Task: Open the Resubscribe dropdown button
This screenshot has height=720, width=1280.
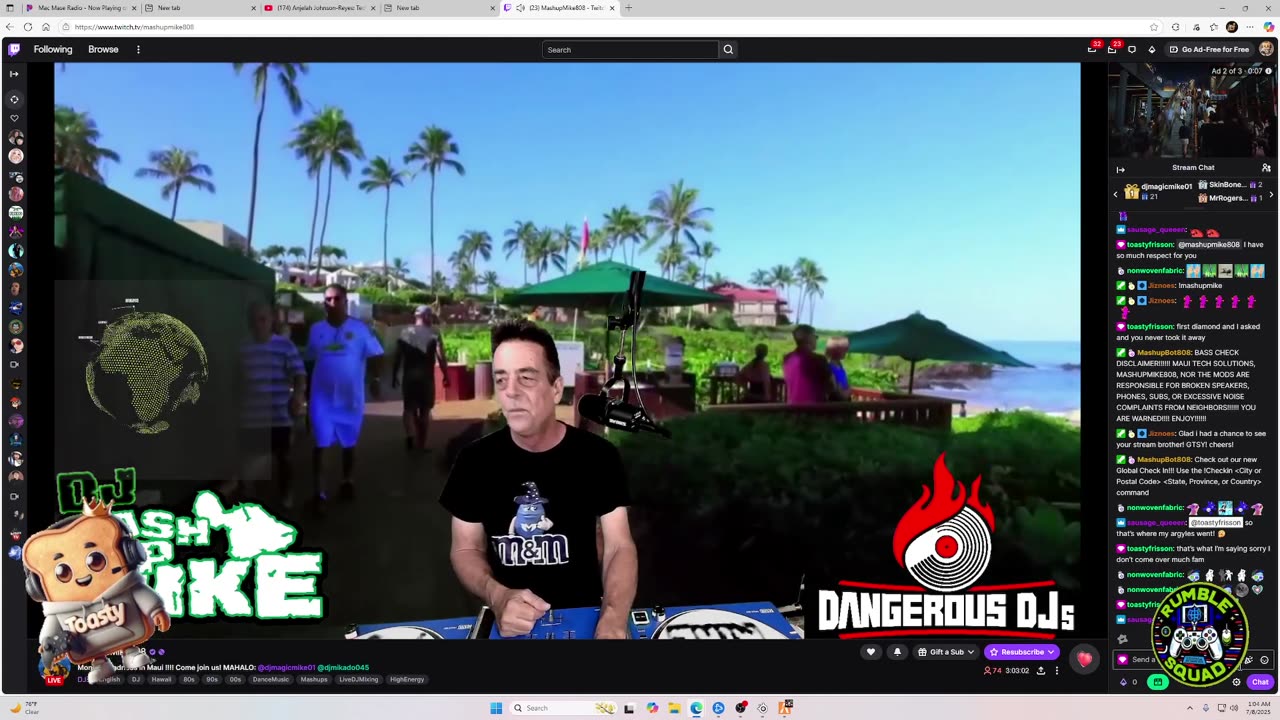Action: (1022, 652)
